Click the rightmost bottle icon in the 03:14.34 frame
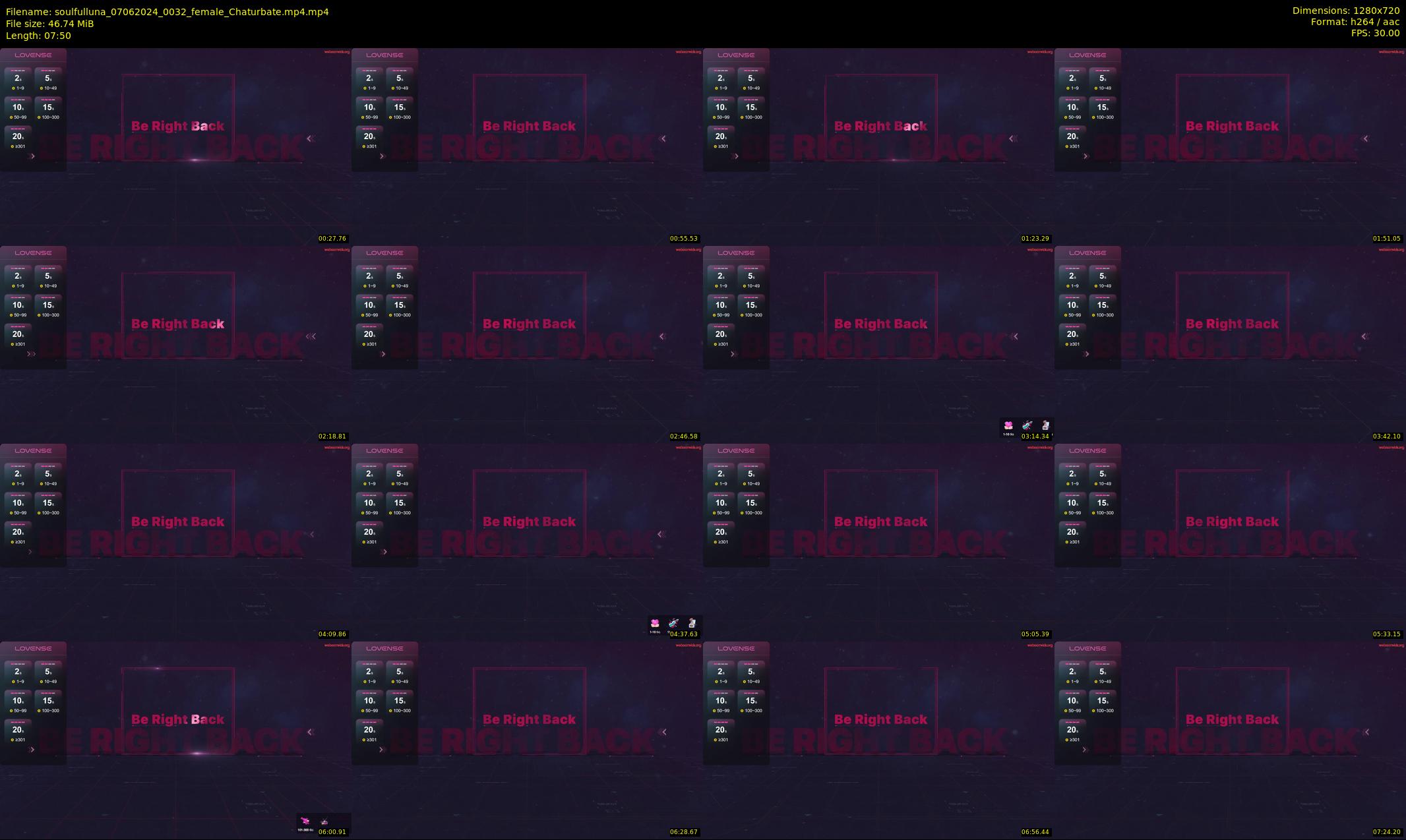The height and width of the screenshot is (840, 1406). click(1045, 426)
